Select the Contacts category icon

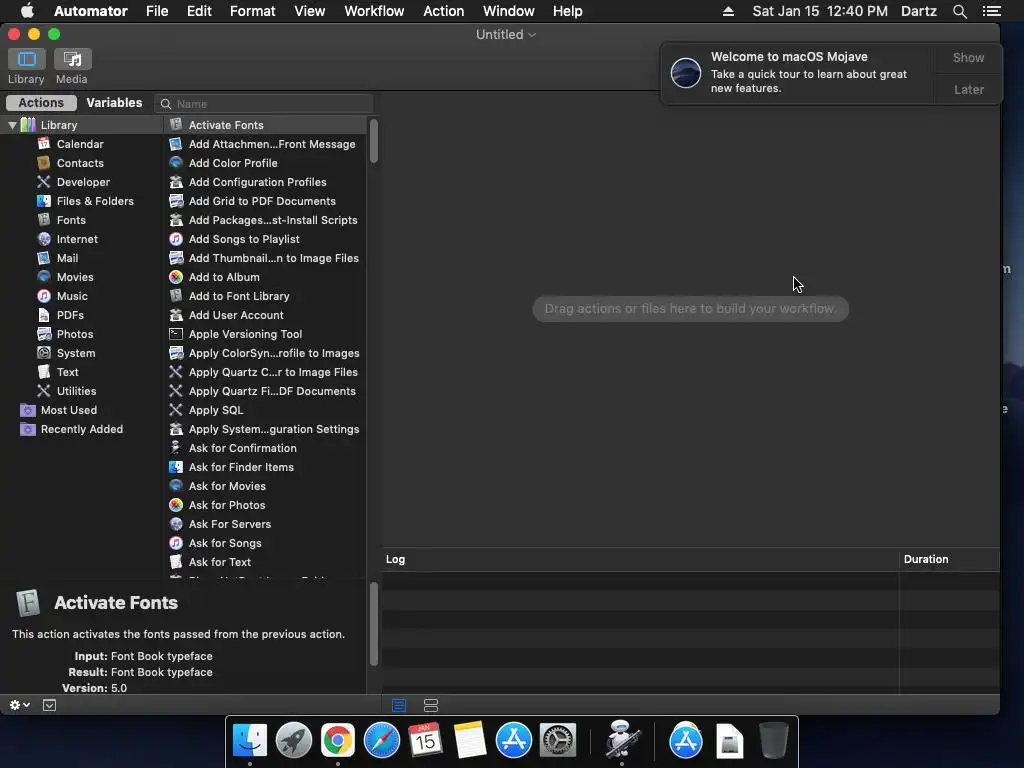(x=44, y=163)
